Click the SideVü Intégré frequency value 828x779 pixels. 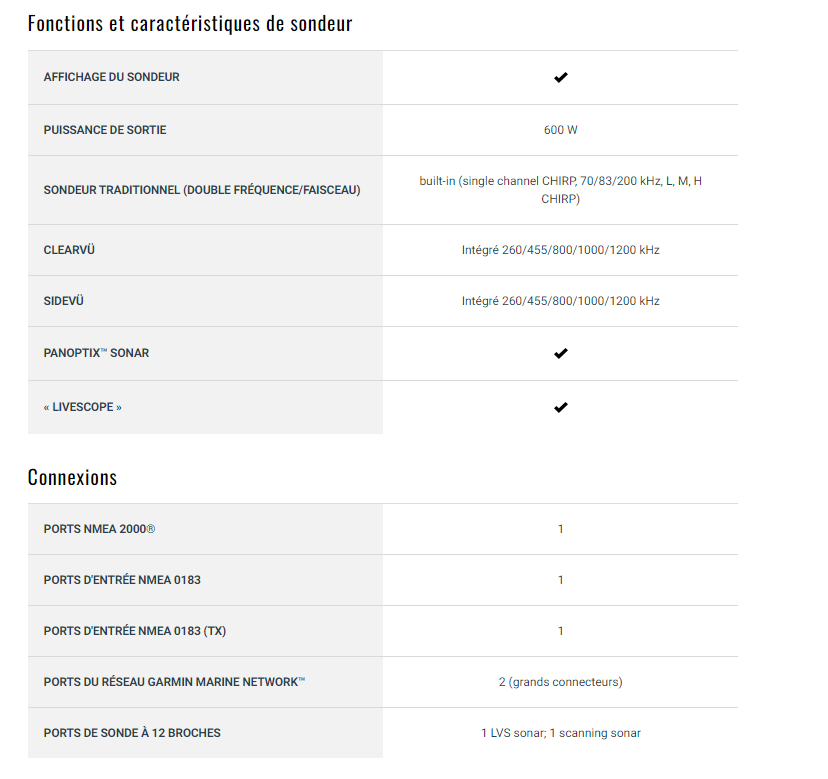560,301
